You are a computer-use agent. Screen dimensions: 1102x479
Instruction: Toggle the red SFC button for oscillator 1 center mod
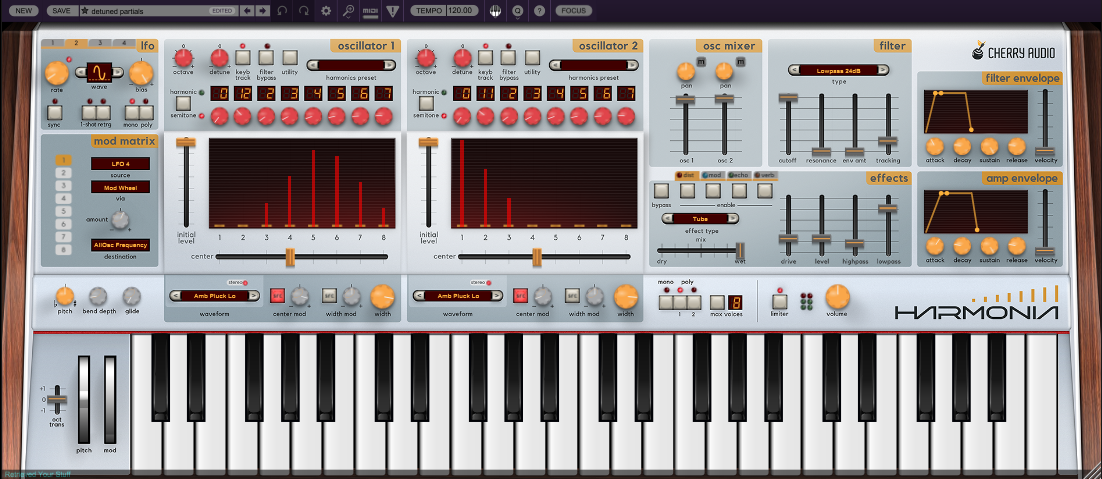point(278,296)
